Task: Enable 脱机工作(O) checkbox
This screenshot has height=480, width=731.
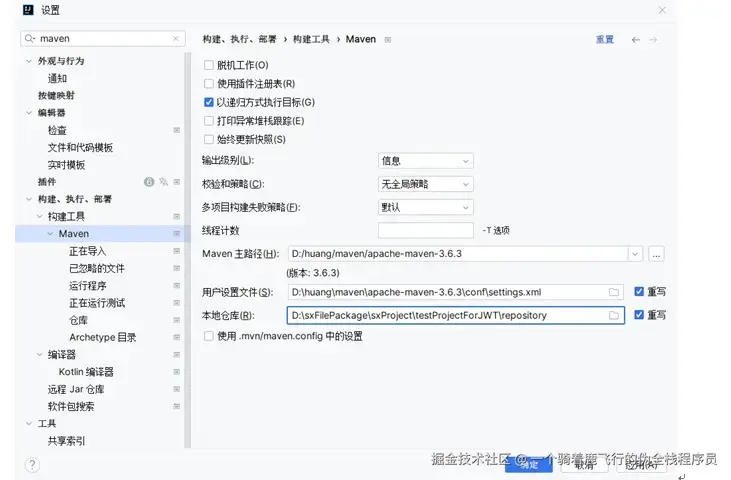Action: tap(209, 65)
